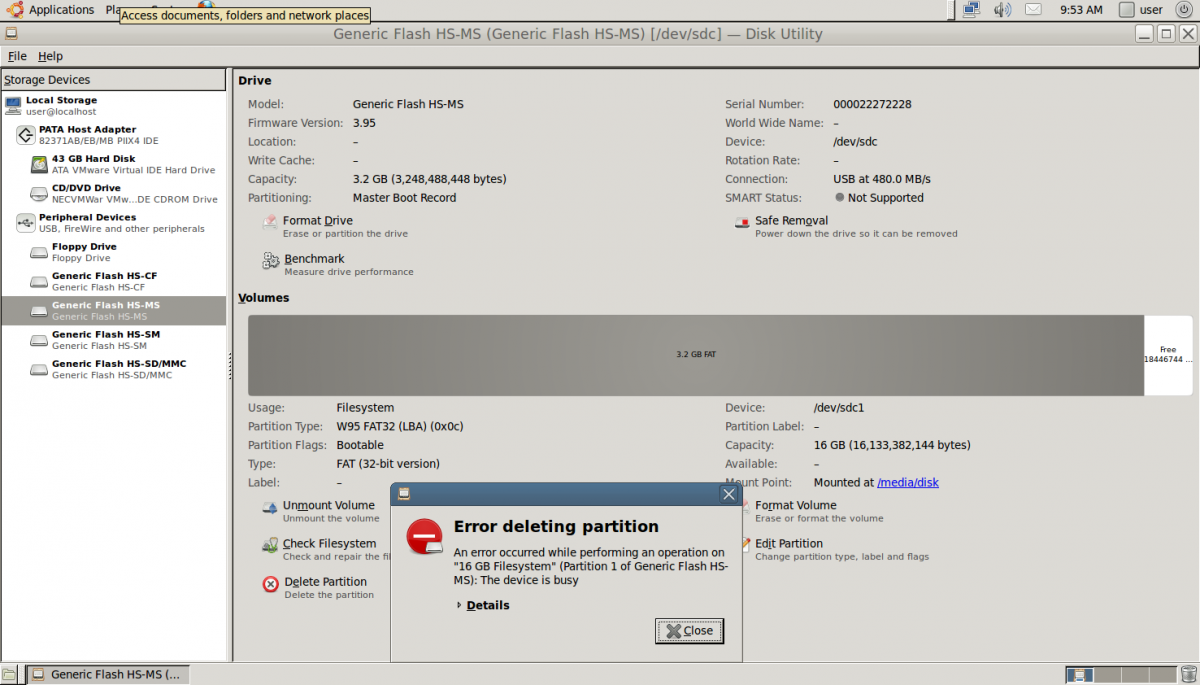Open the File menu
Viewport: 1200px width, 685px height.
click(17, 56)
